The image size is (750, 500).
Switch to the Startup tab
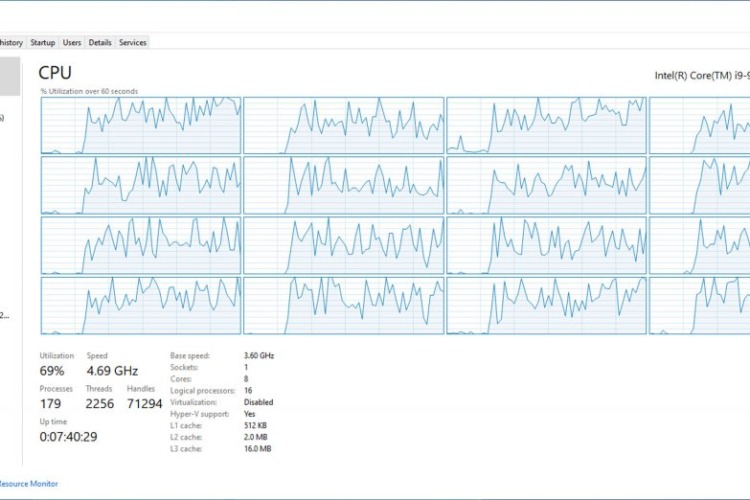[x=43, y=42]
